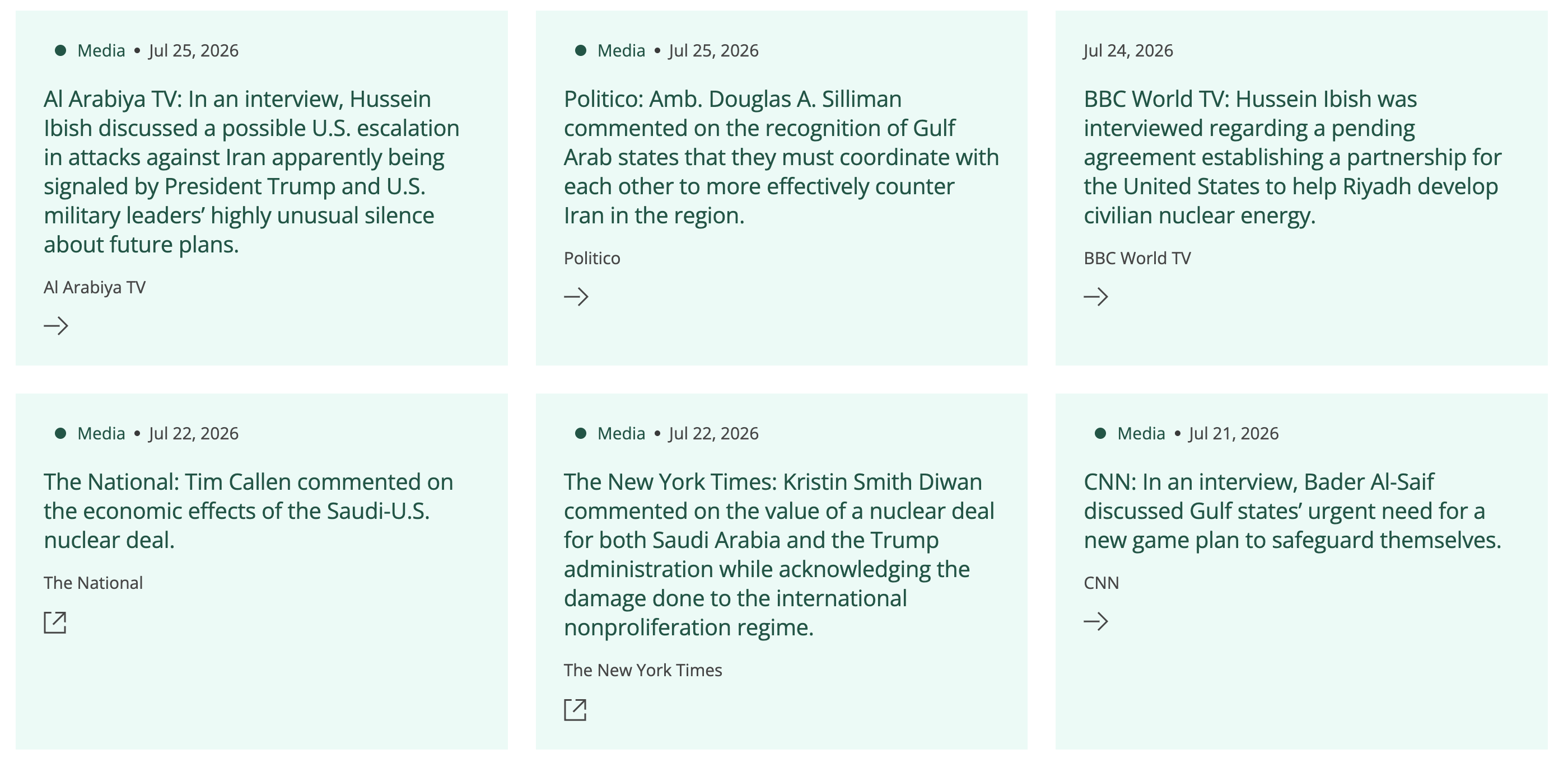Open external link icon under The National

(x=55, y=622)
